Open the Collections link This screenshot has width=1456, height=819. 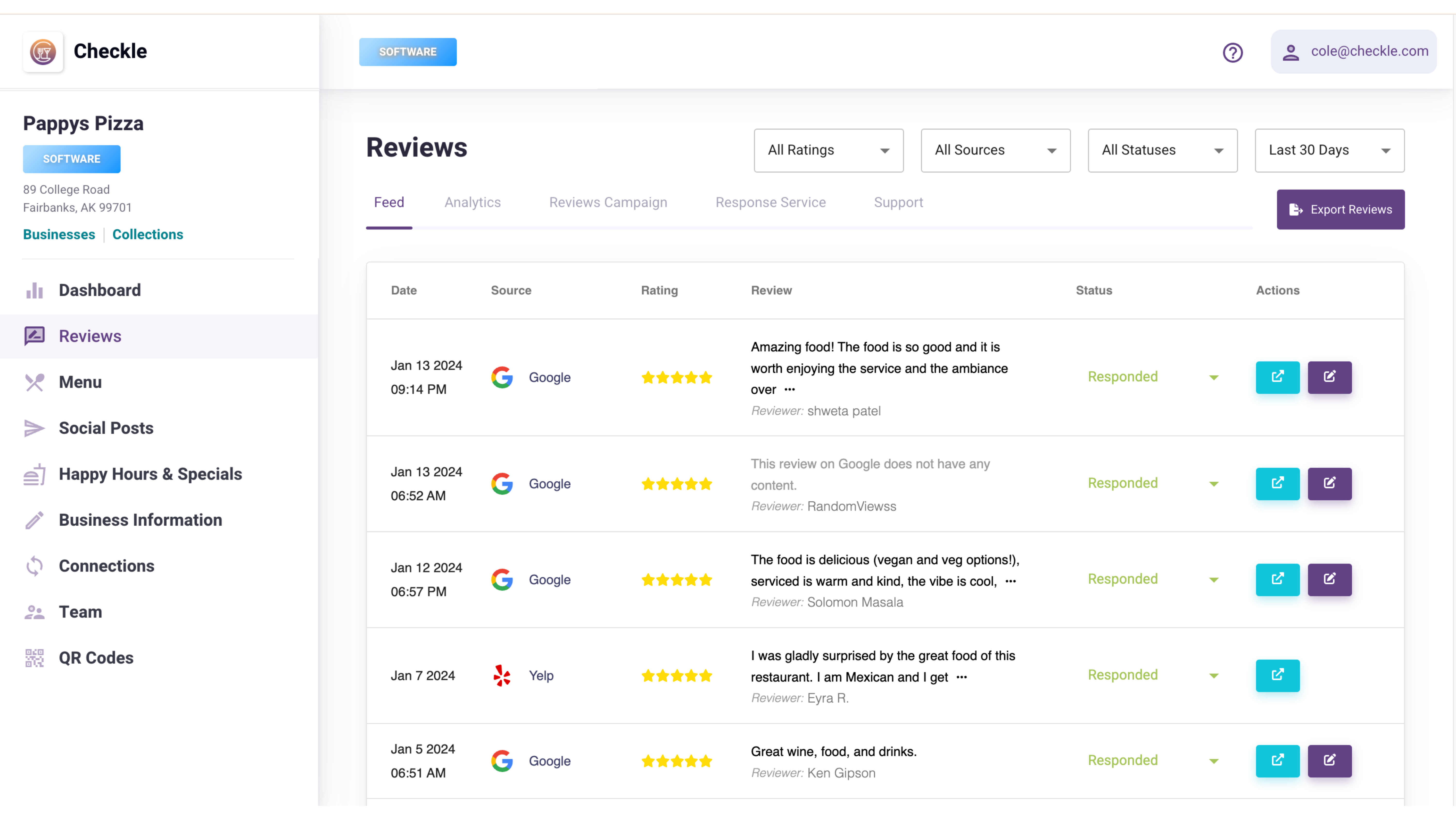pos(148,235)
